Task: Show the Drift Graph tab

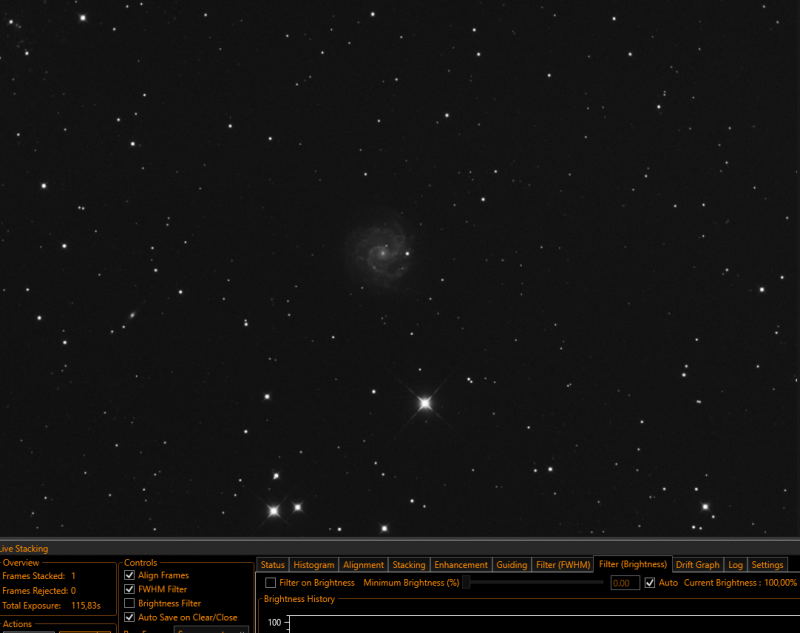Action: (697, 565)
